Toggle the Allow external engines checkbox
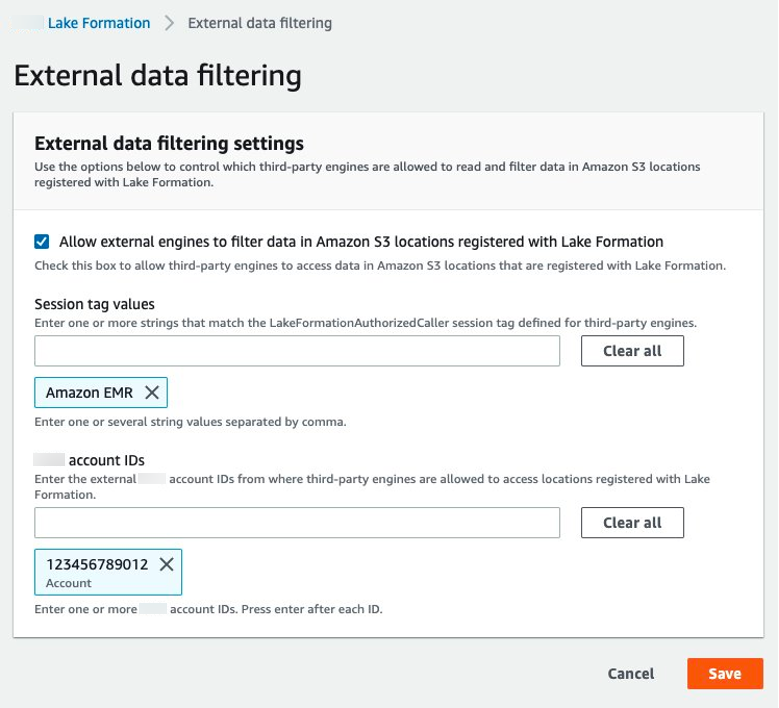 click(x=41, y=241)
